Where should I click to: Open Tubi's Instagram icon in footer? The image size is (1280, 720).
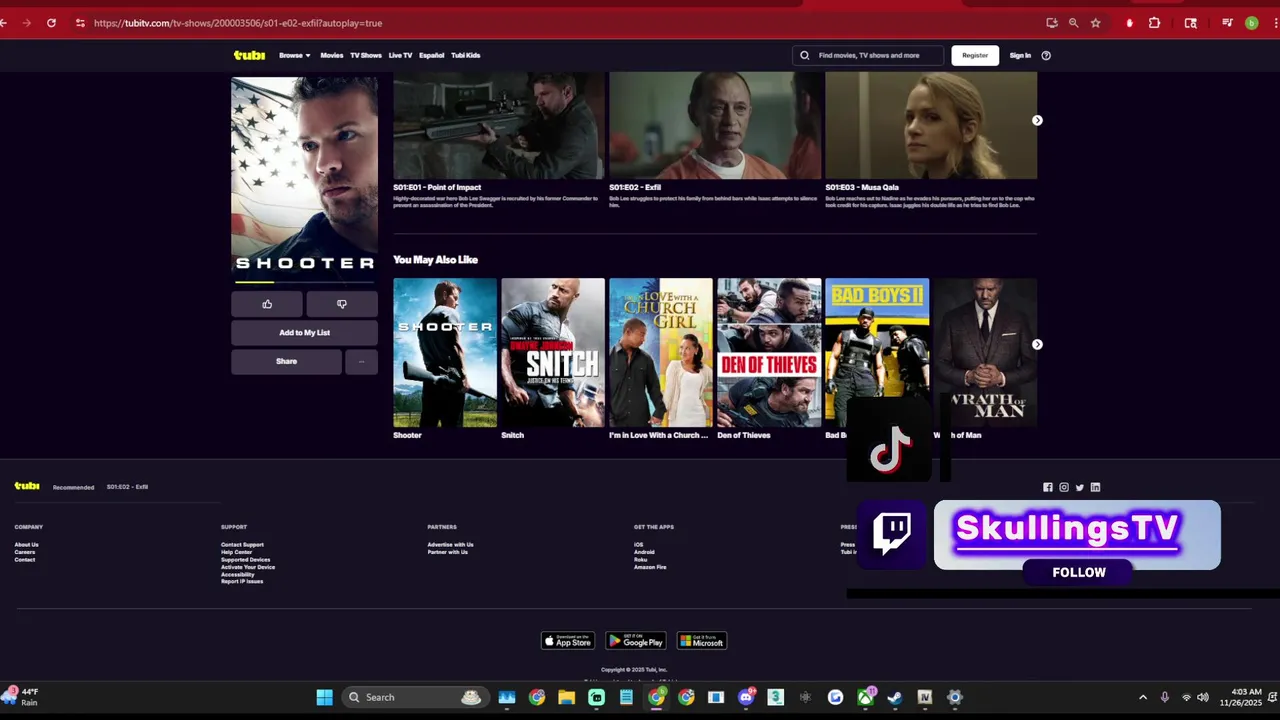coord(1064,487)
